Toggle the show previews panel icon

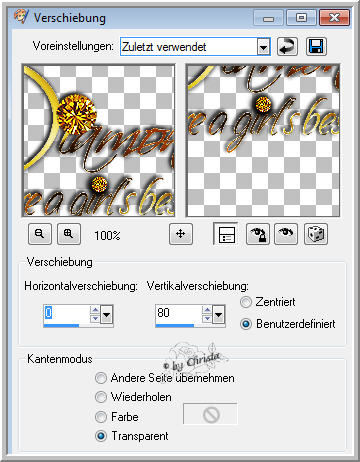coord(226,234)
